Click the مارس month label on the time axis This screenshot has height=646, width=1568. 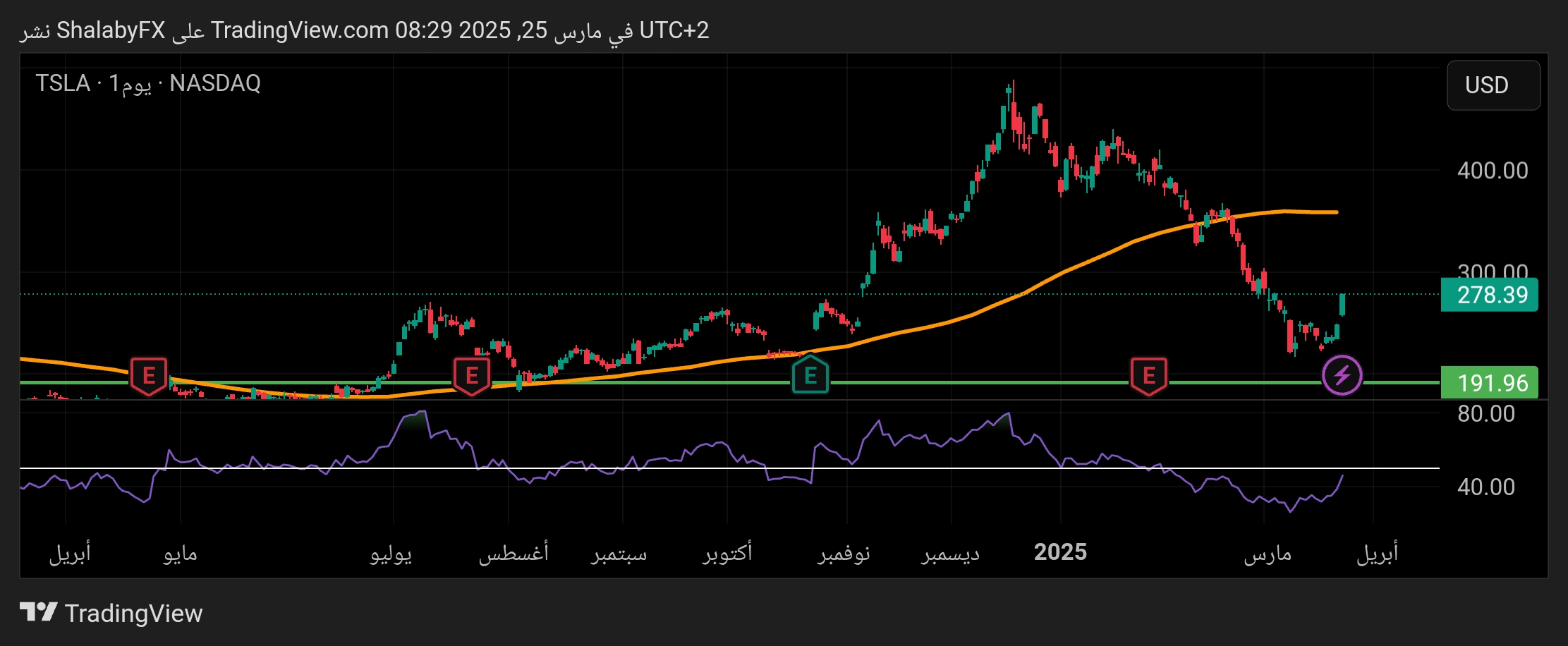[1268, 554]
